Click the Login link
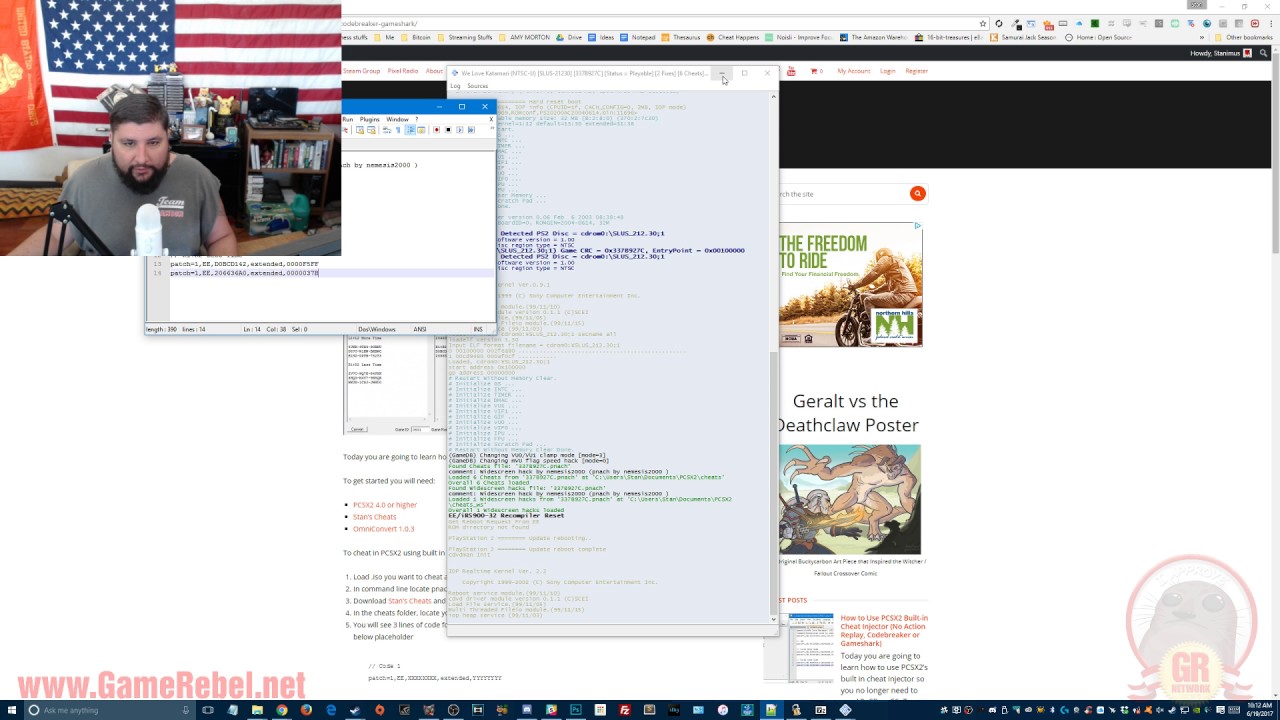This screenshot has width=1280, height=720. (887, 71)
